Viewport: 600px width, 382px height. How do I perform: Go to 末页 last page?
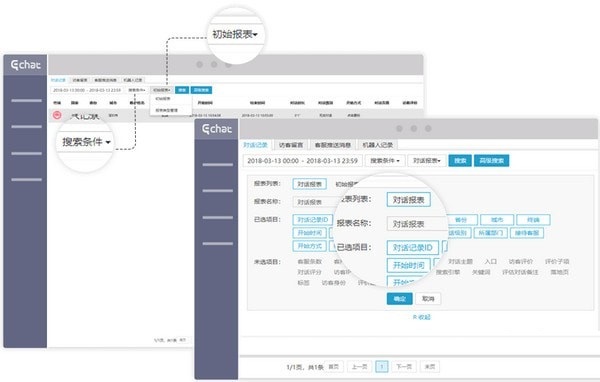coord(430,367)
